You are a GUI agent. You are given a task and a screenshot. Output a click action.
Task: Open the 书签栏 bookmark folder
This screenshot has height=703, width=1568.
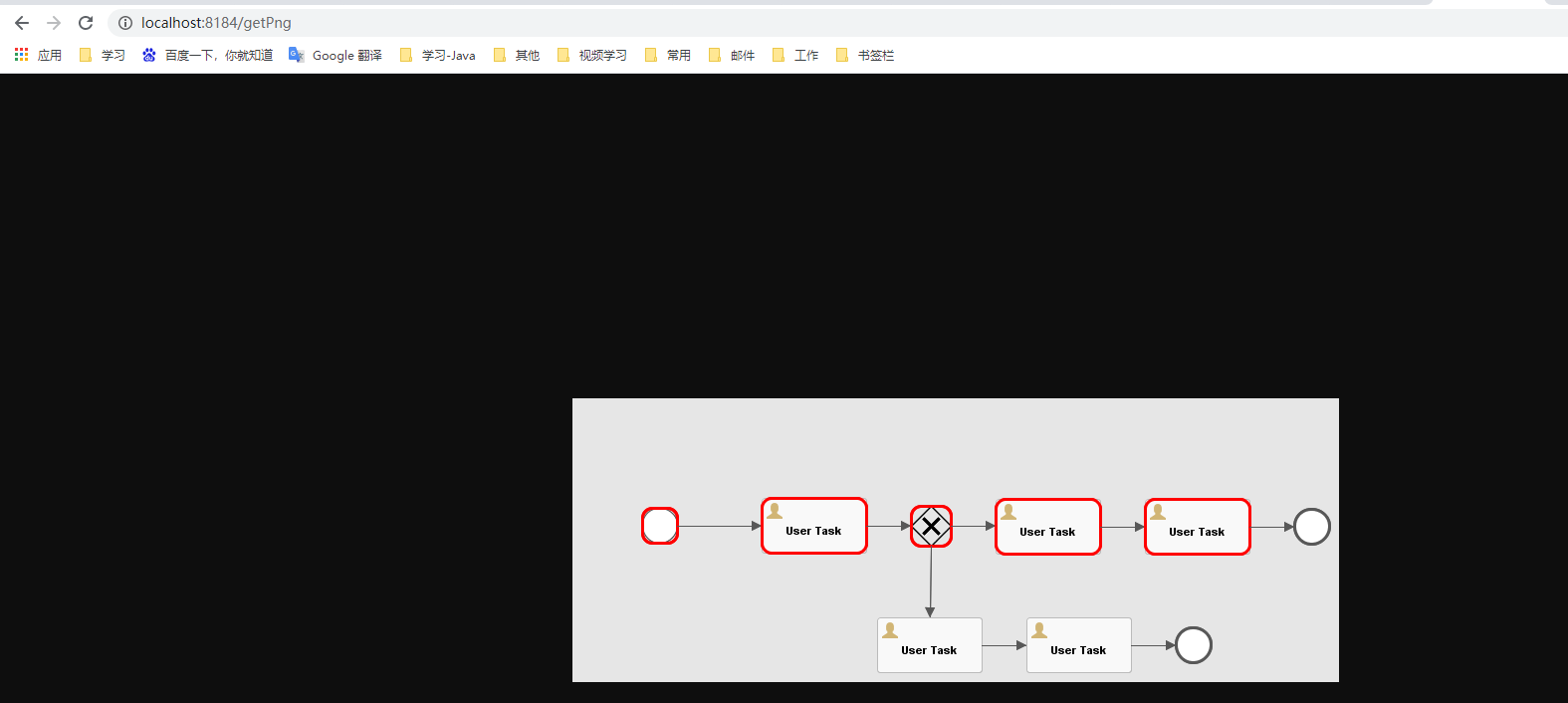coord(866,55)
